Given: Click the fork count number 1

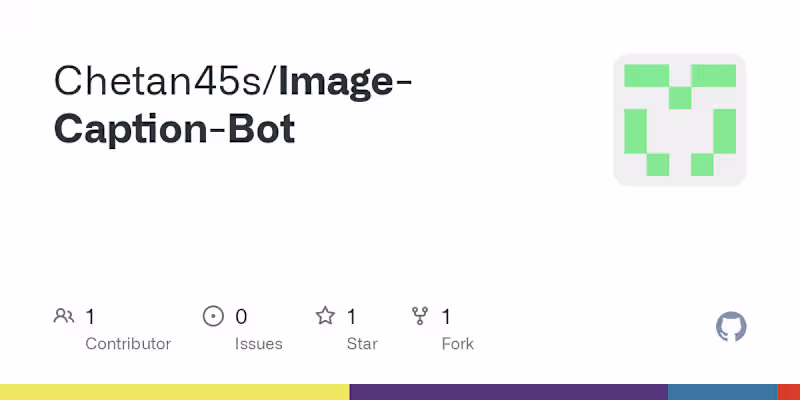Looking at the screenshot, I should [446, 317].
